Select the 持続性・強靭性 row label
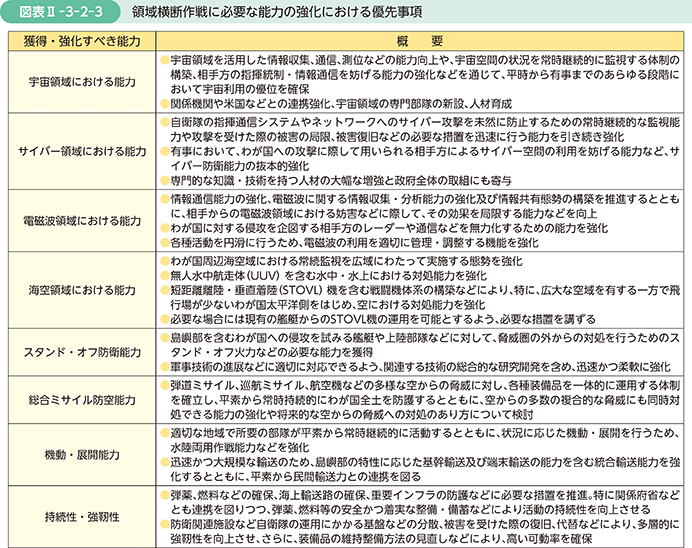This screenshot has width=692, height=548. coord(82,517)
